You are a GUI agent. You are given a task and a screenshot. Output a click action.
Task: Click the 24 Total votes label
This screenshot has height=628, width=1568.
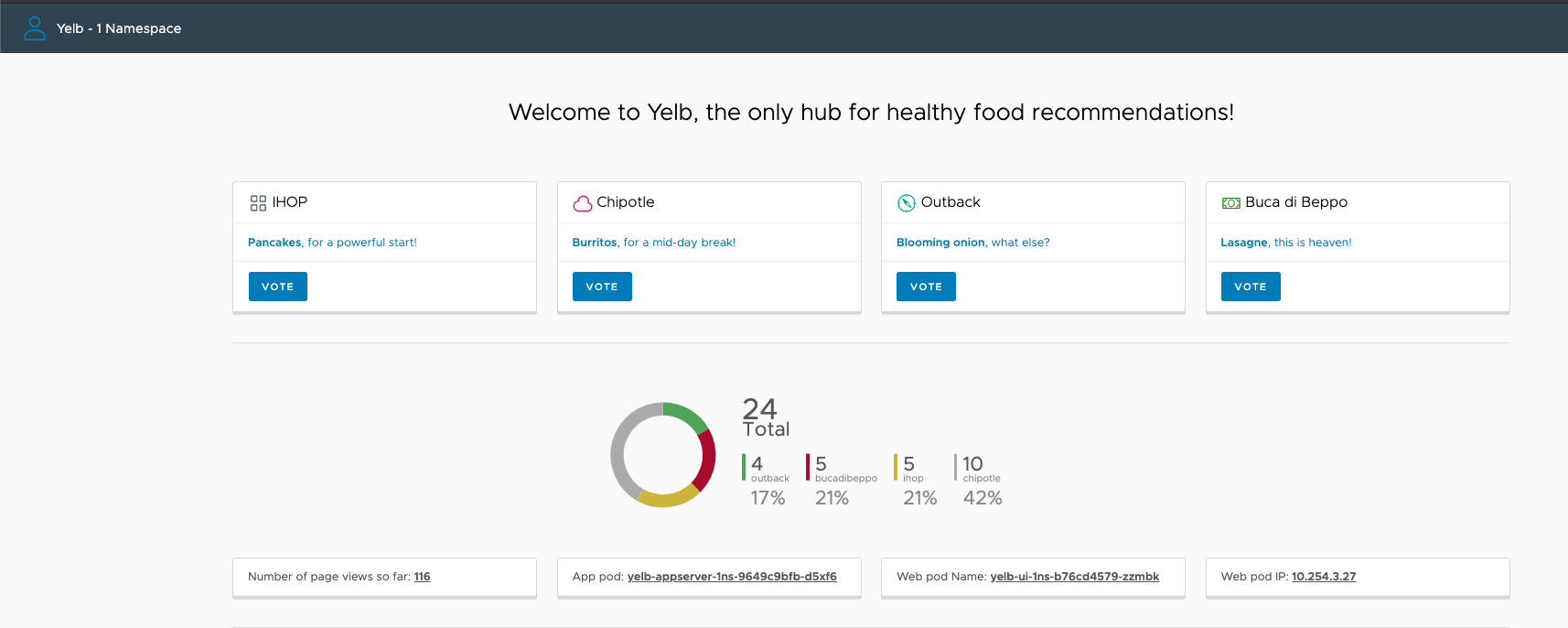(766, 417)
